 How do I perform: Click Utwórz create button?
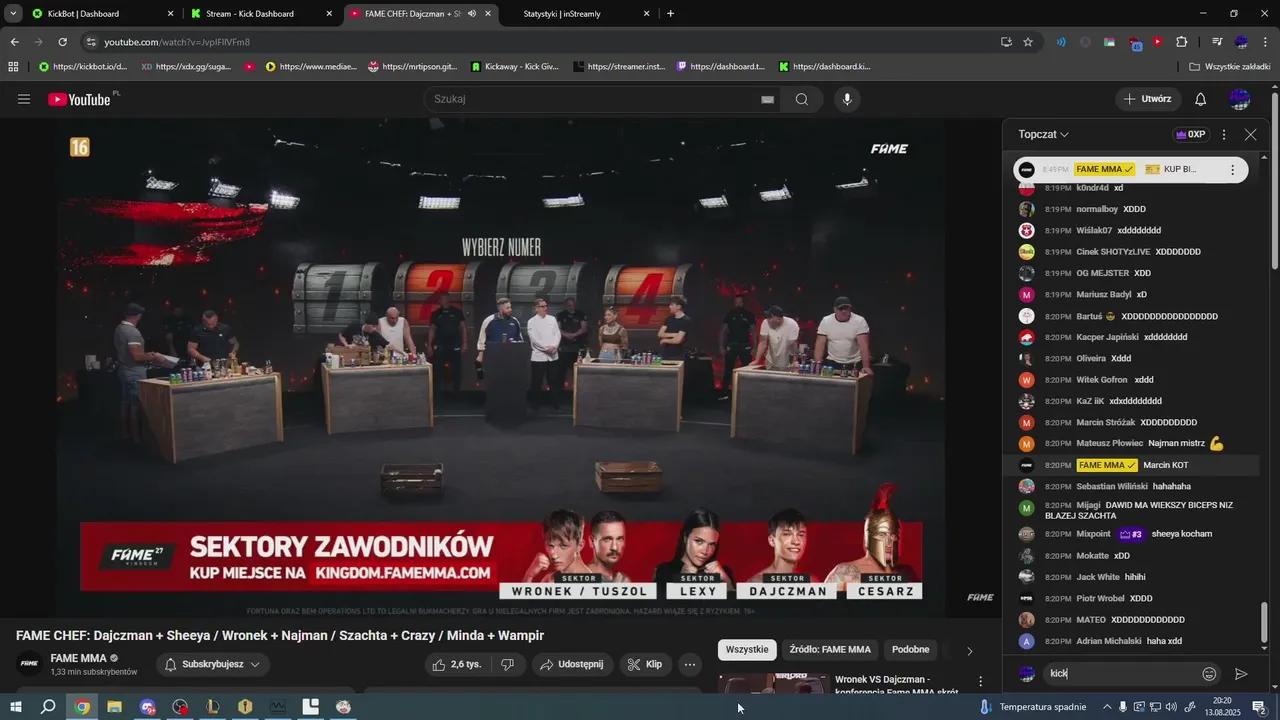[1147, 99]
